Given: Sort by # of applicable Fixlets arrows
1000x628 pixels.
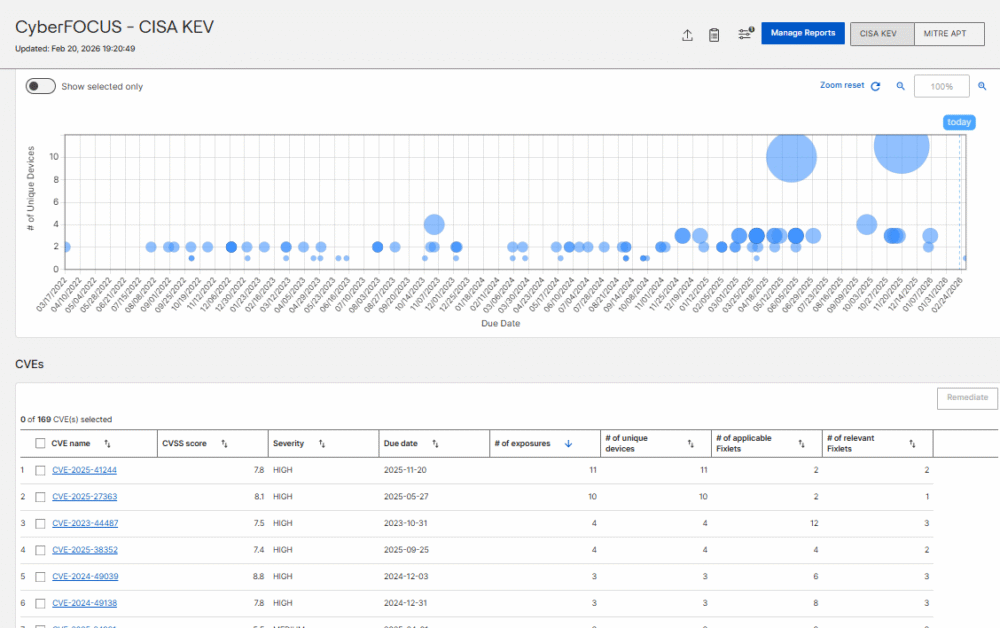Looking at the screenshot, I should 802,444.
